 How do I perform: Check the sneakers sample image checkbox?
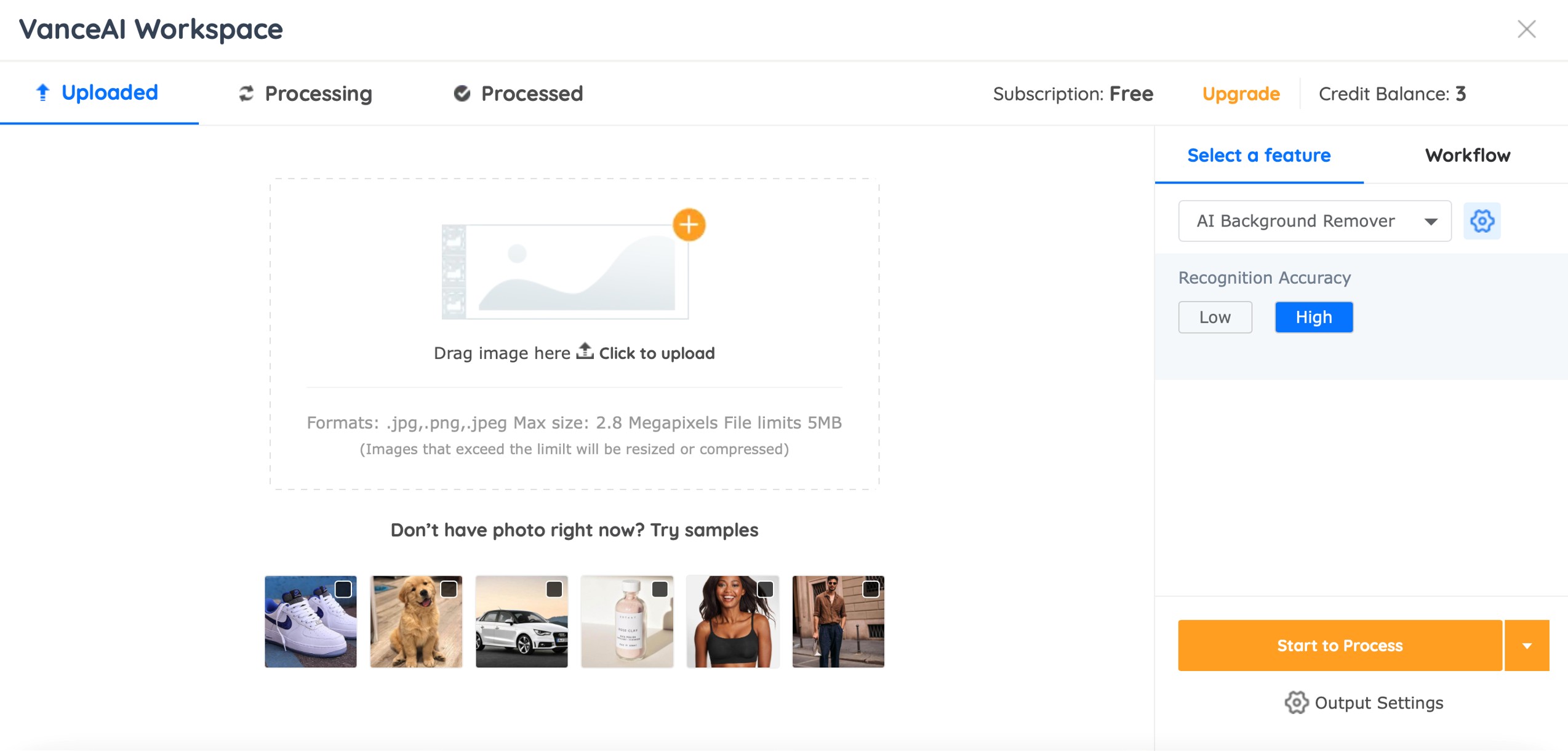pyautogui.click(x=343, y=589)
